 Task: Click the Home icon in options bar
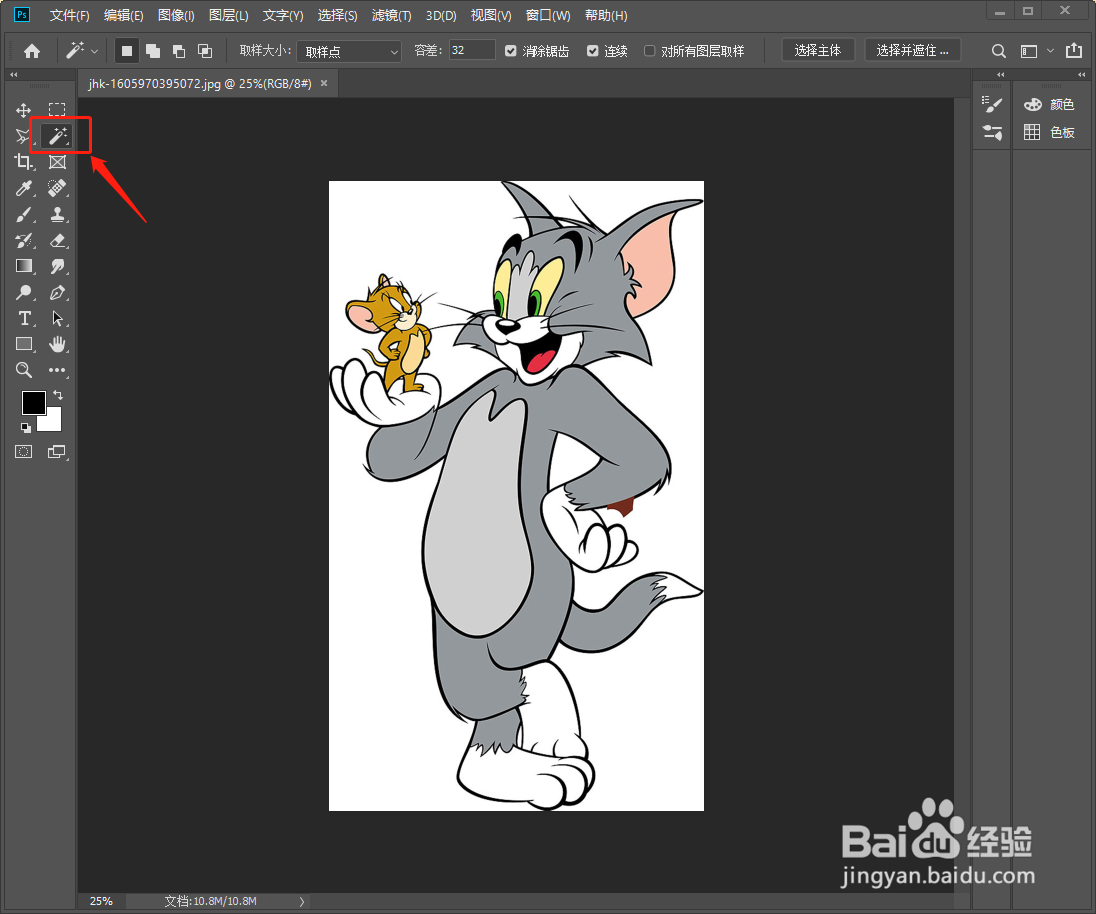click(31, 50)
